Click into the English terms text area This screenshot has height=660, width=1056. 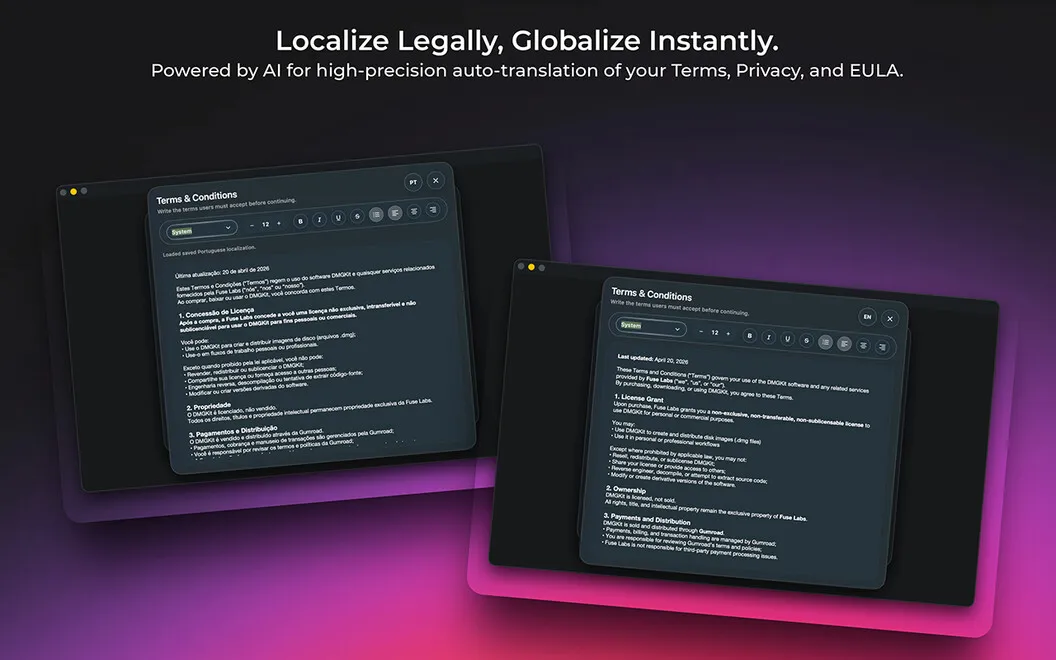(x=737, y=458)
